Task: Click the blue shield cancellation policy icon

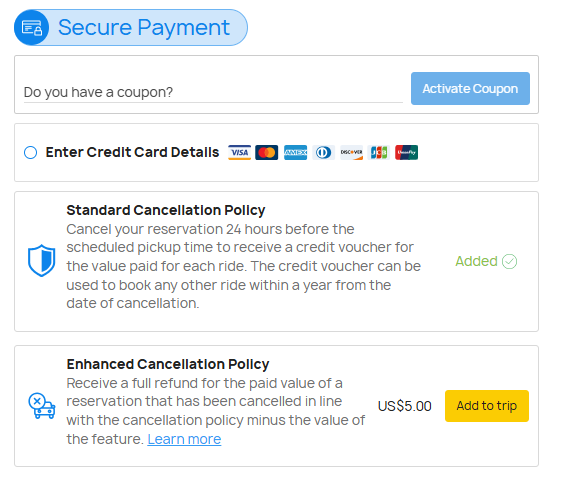Action: click(x=42, y=260)
